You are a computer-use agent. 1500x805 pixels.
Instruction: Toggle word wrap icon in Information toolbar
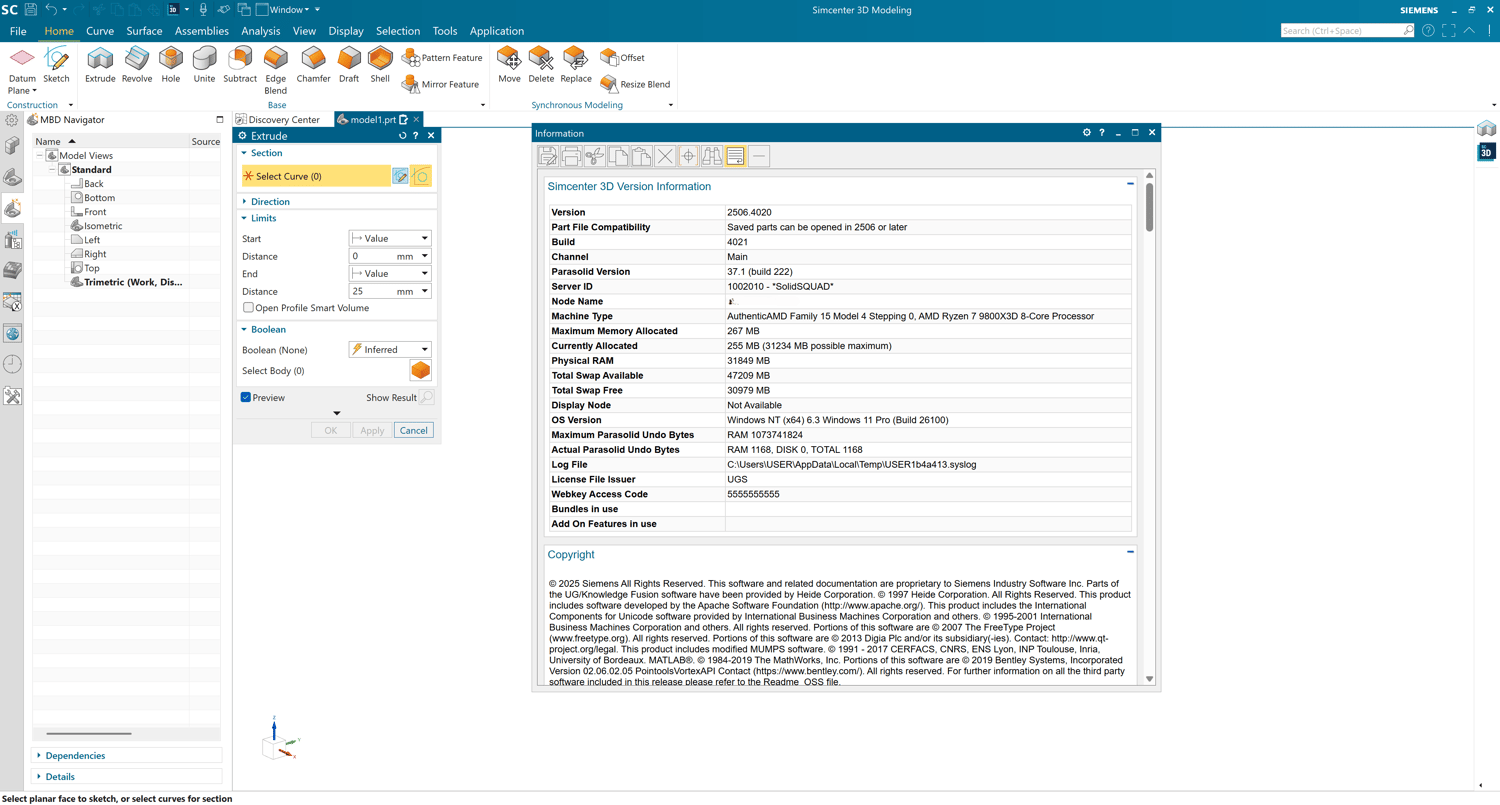[735, 156]
